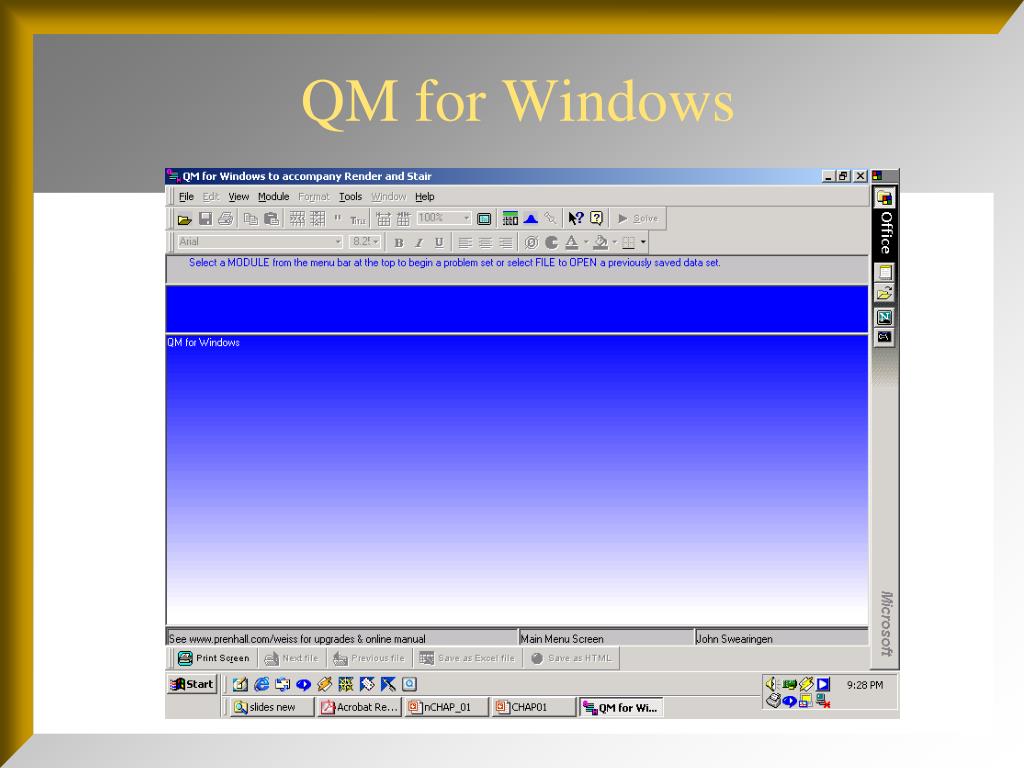The height and width of the screenshot is (768, 1024).
Task: Click the volume speaker tray icon
Action: 771,684
